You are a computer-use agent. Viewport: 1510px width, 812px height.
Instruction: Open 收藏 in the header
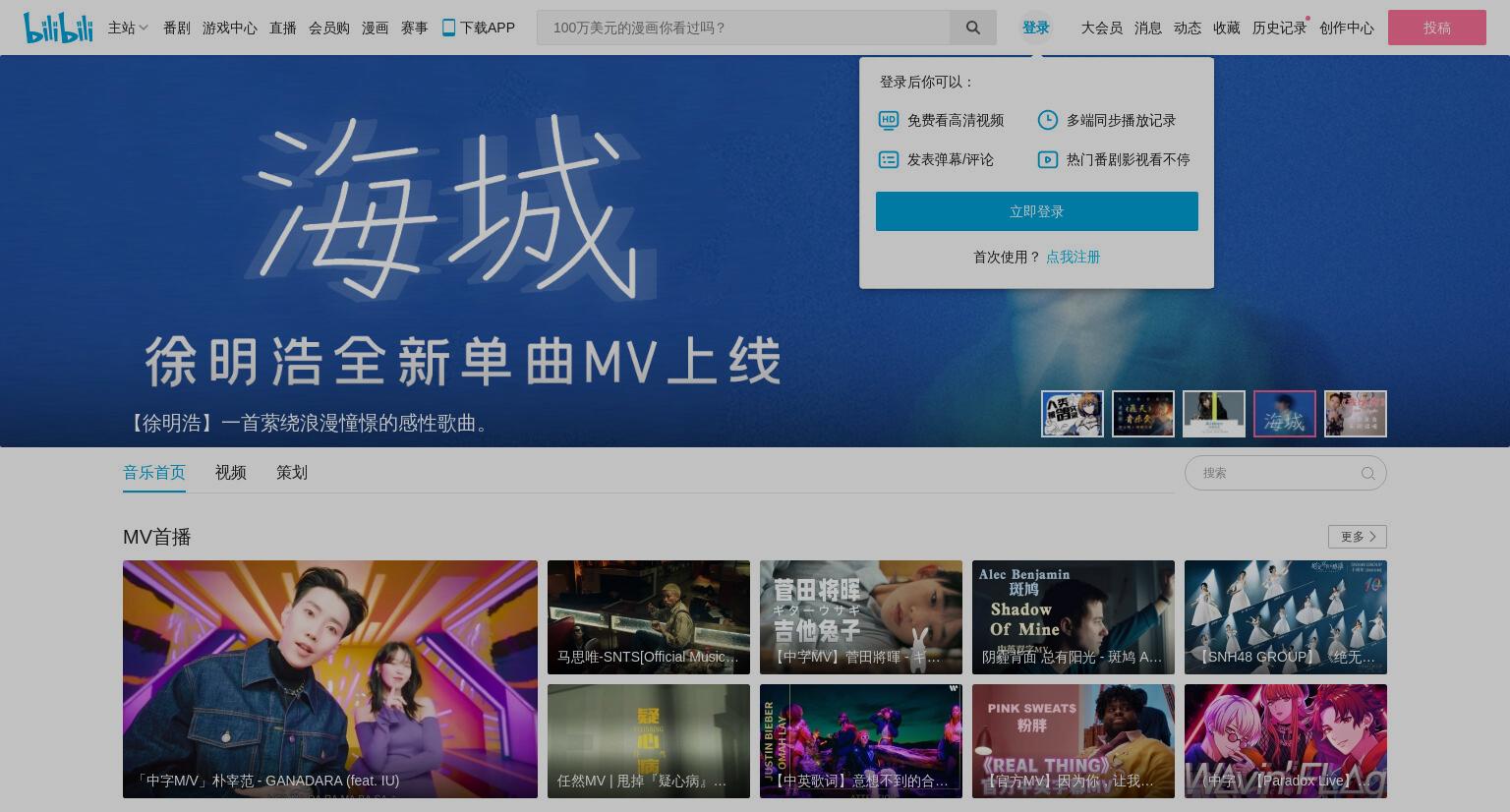(1227, 28)
